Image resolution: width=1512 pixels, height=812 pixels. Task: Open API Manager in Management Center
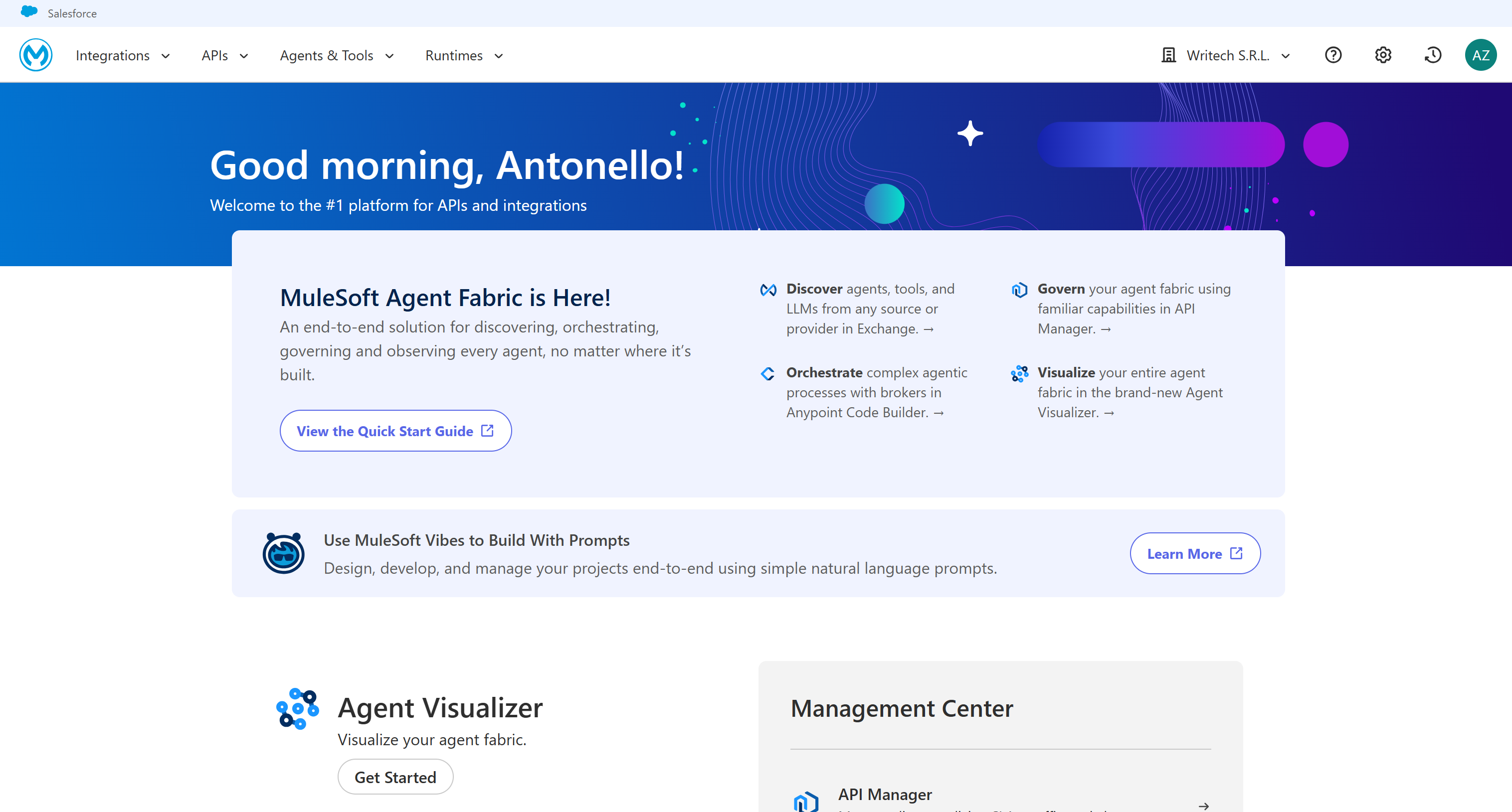pyautogui.click(x=1000, y=798)
